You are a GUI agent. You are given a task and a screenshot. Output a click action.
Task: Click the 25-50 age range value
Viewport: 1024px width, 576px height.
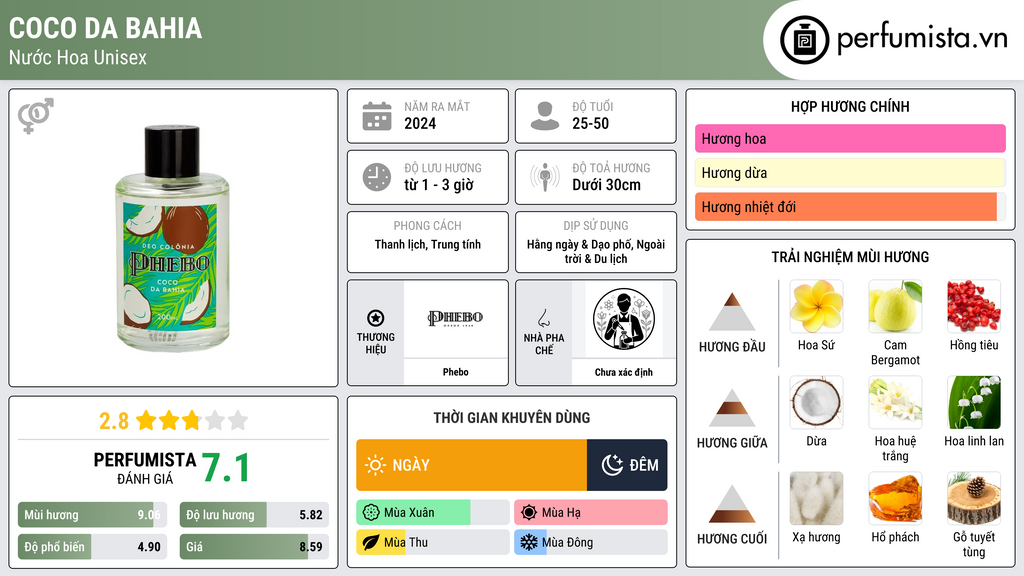click(x=590, y=123)
